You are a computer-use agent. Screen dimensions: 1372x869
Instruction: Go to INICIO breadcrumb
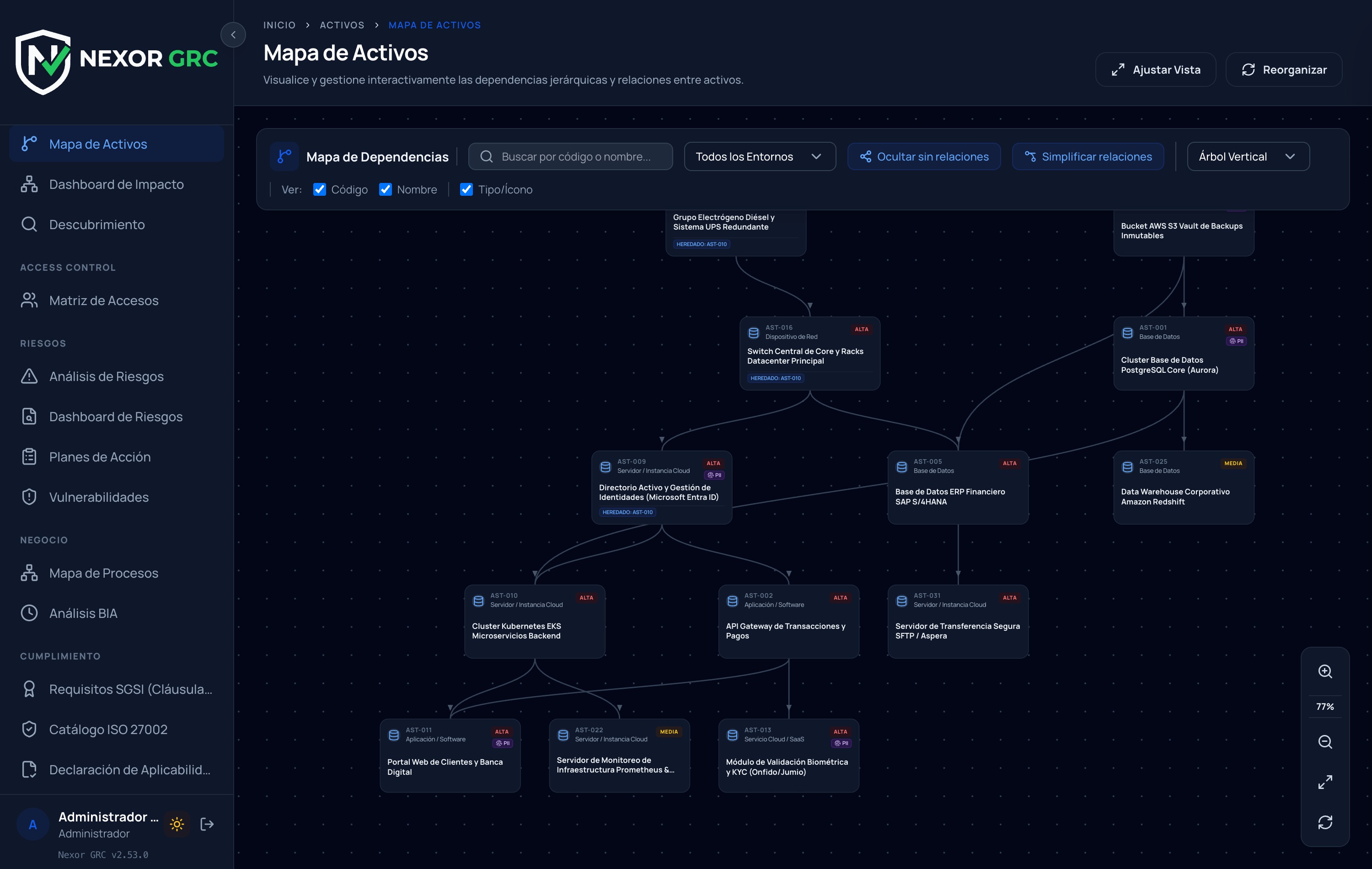click(x=279, y=25)
